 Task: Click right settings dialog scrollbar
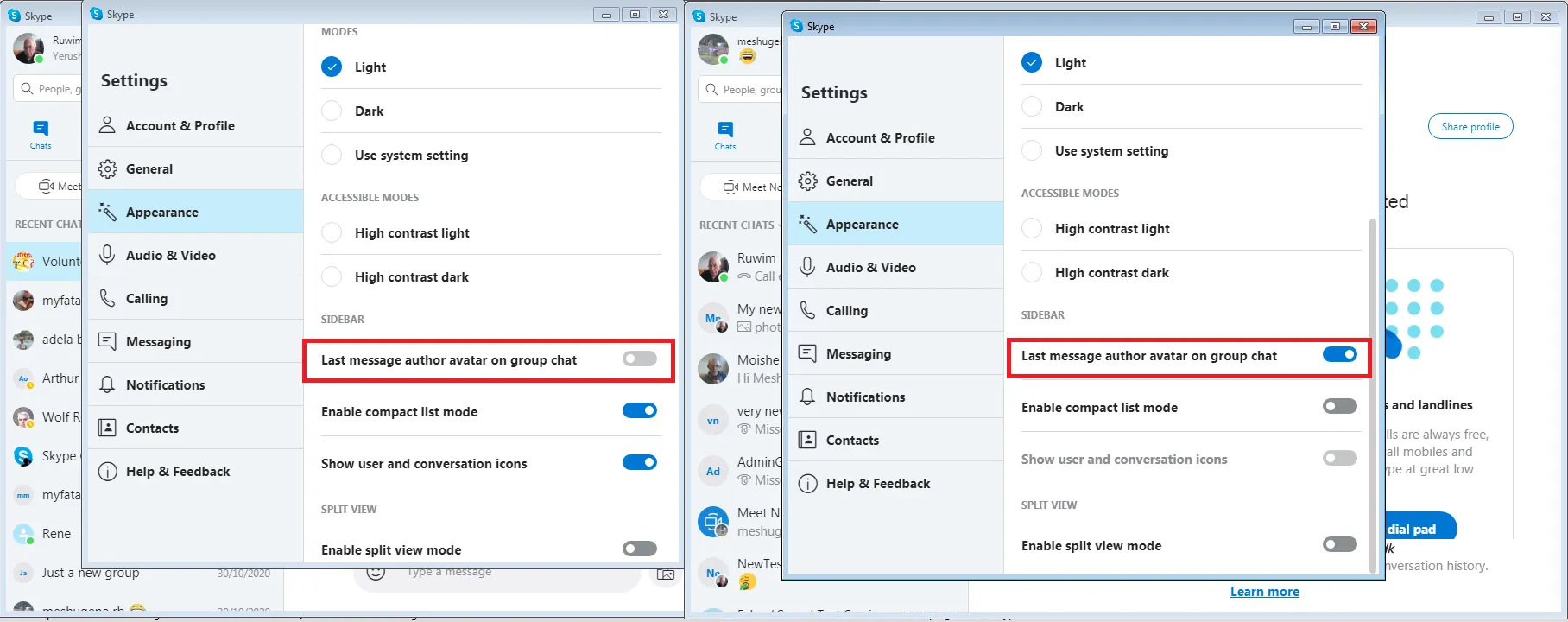[1373, 395]
